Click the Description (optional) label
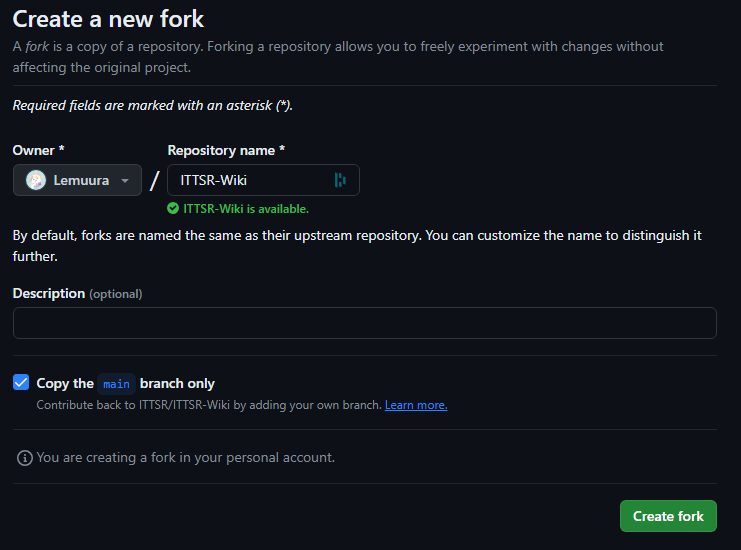 [x=78, y=293]
